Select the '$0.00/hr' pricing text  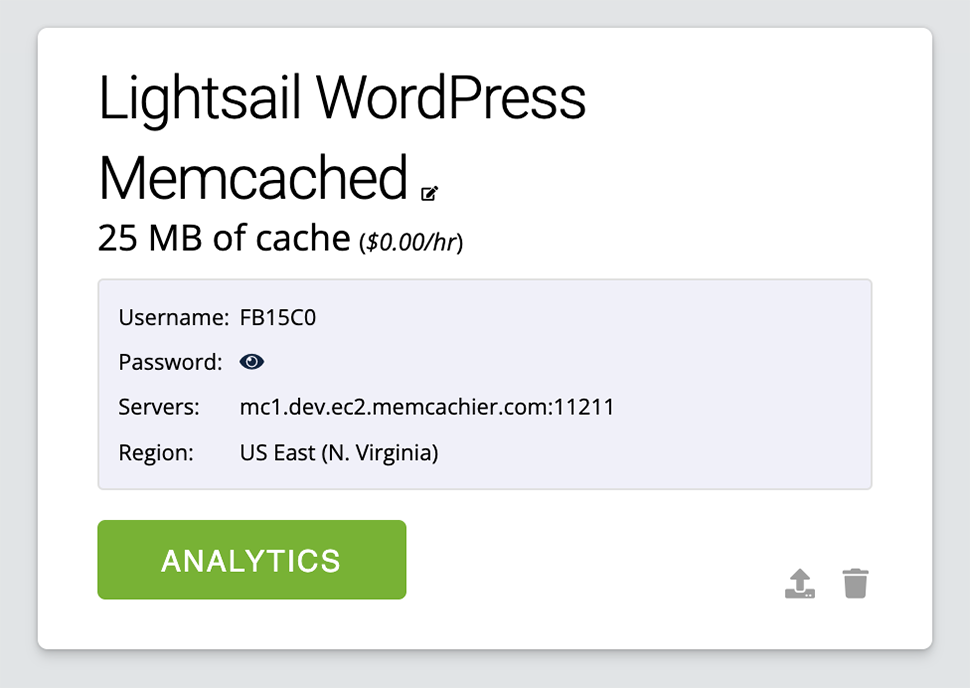413,240
